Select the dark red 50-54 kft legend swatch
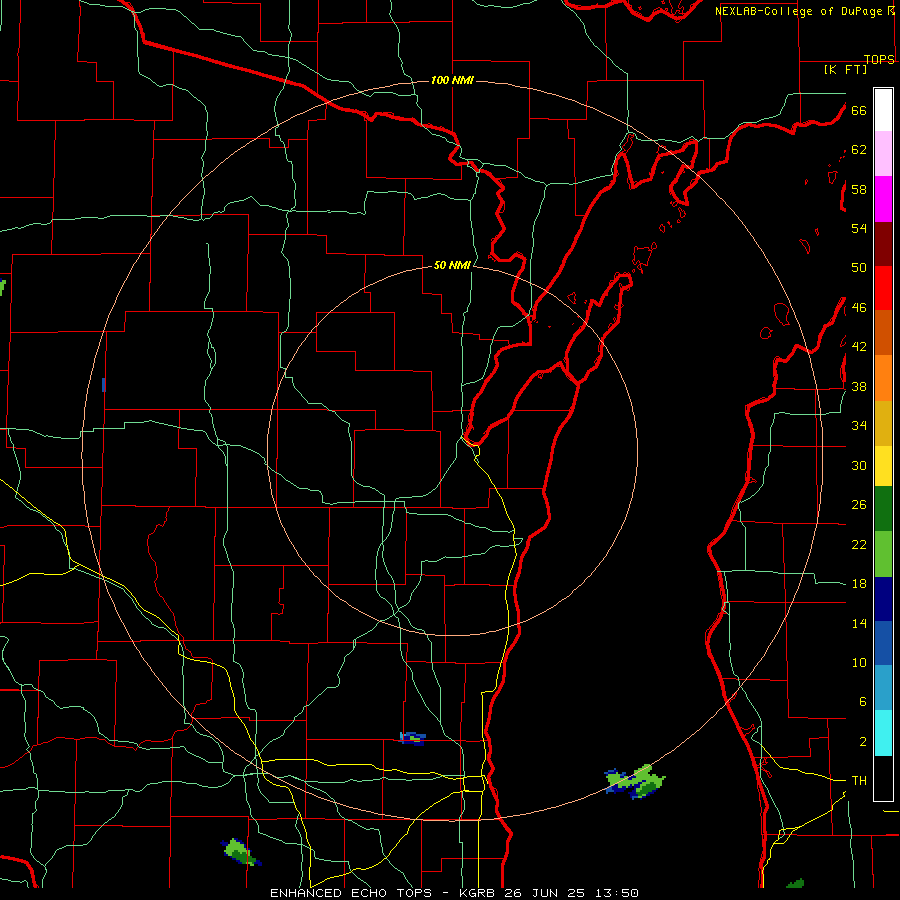The width and height of the screenshot is (900, 900). (883, 244)
